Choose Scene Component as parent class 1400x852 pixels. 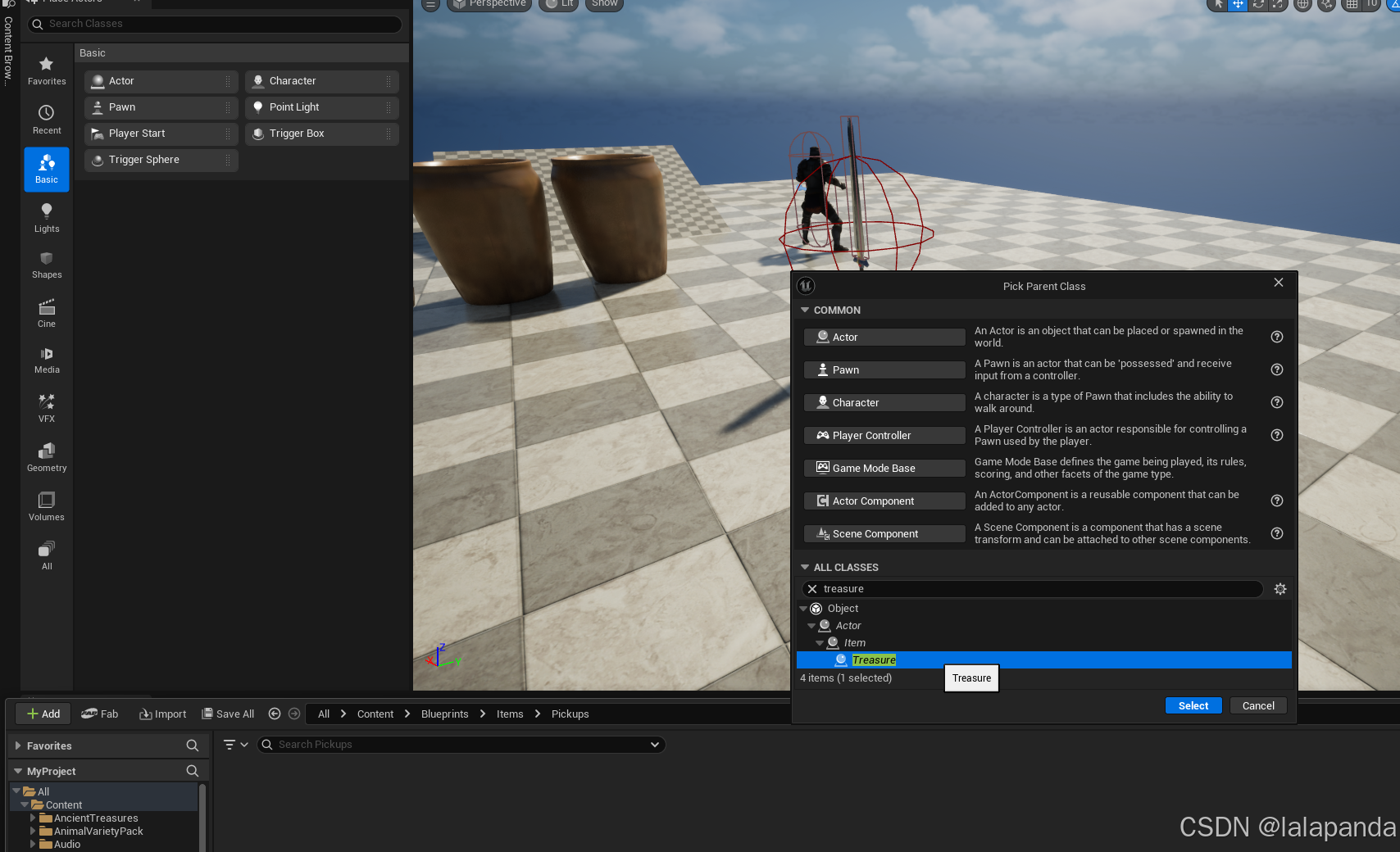[x=884, y=534]
